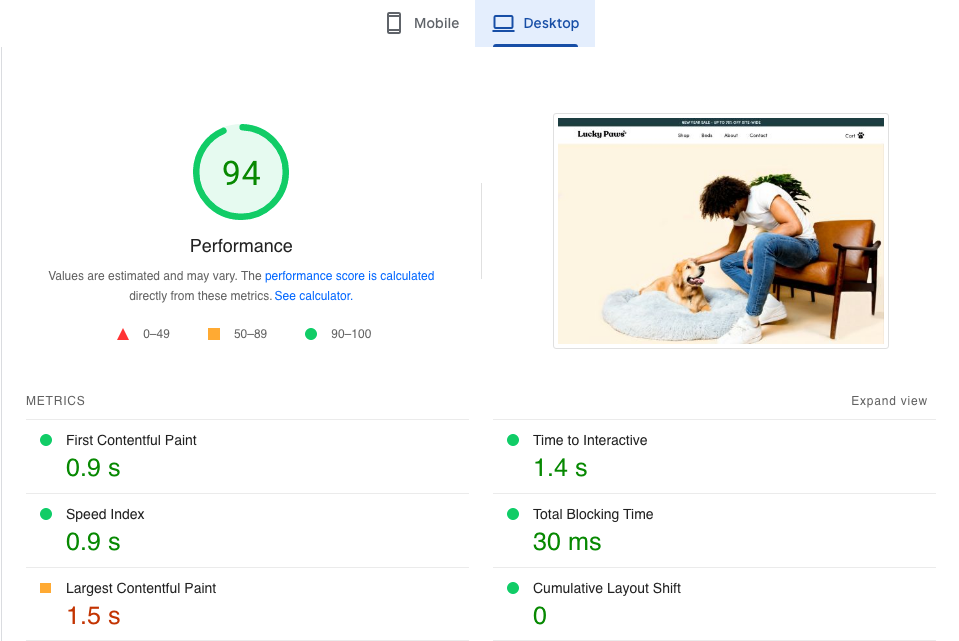The width and height of the screenshot is (959, 641).
Task: Open the 'performance score is calculated' link
Action: tap(349, 276)
